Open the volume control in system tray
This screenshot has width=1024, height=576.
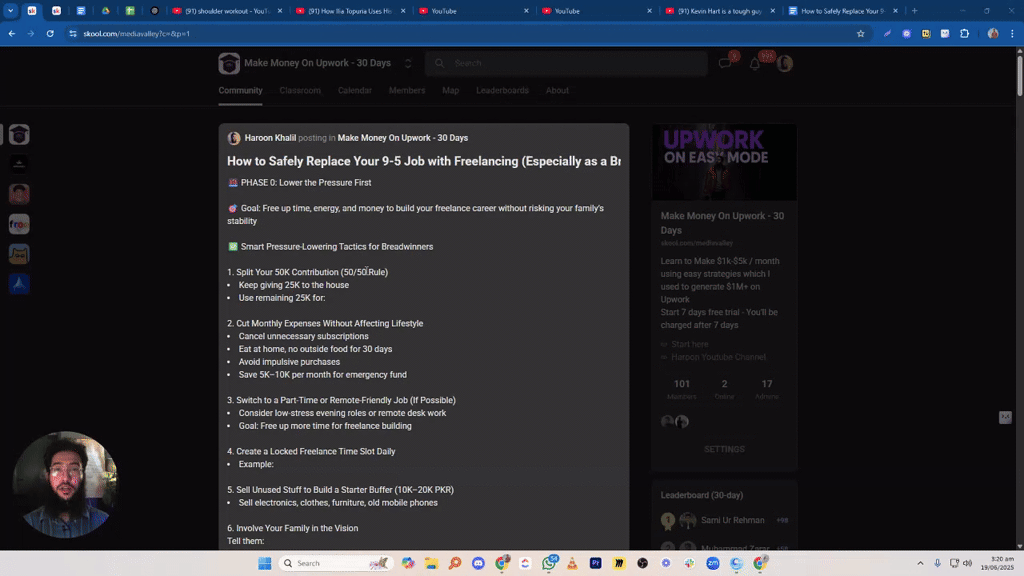(x=968, y=563)
